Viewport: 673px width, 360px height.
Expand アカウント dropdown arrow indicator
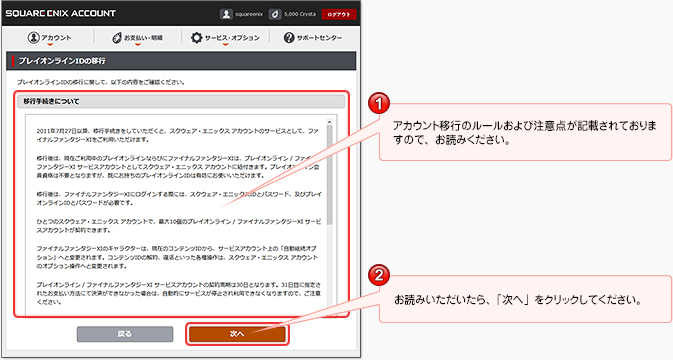click(50, 44)
